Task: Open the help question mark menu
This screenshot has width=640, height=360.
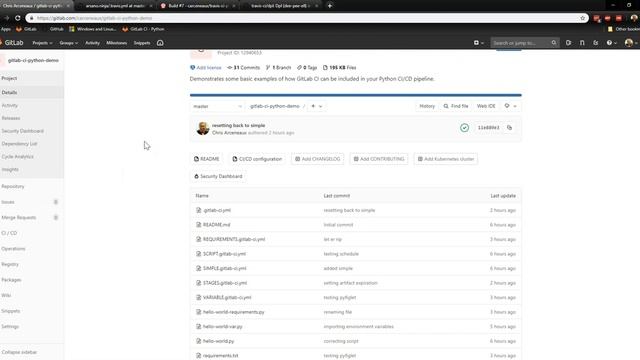Action: pos(611,43)
